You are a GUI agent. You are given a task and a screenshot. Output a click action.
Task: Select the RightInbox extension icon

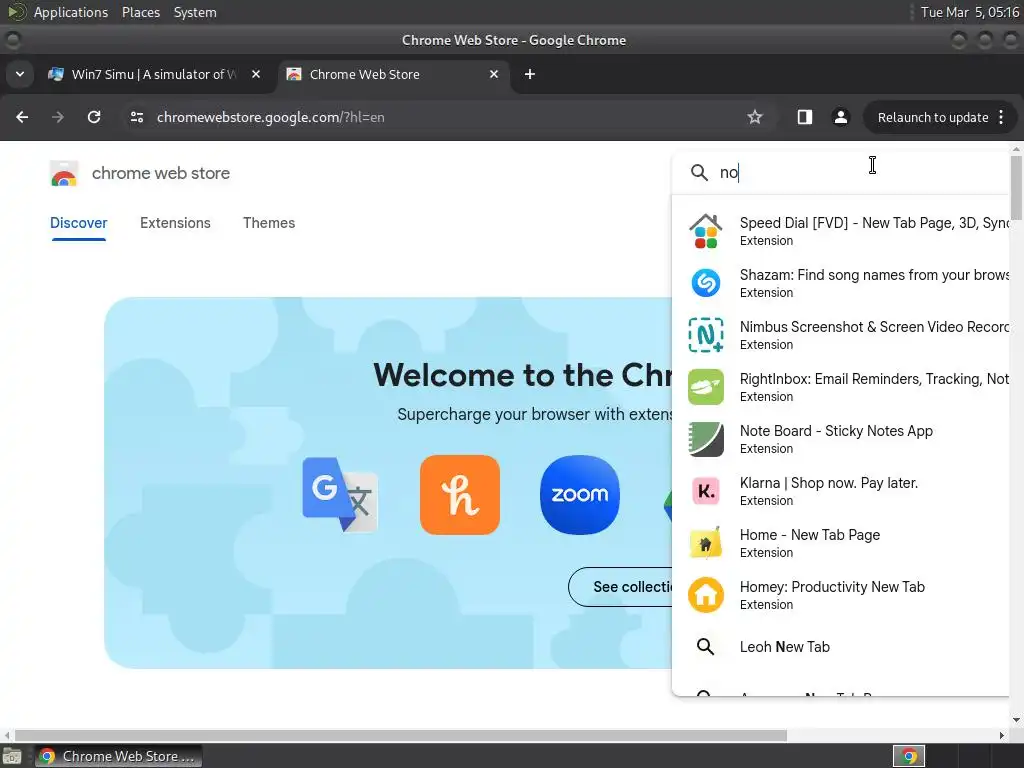tap(706, 387)
